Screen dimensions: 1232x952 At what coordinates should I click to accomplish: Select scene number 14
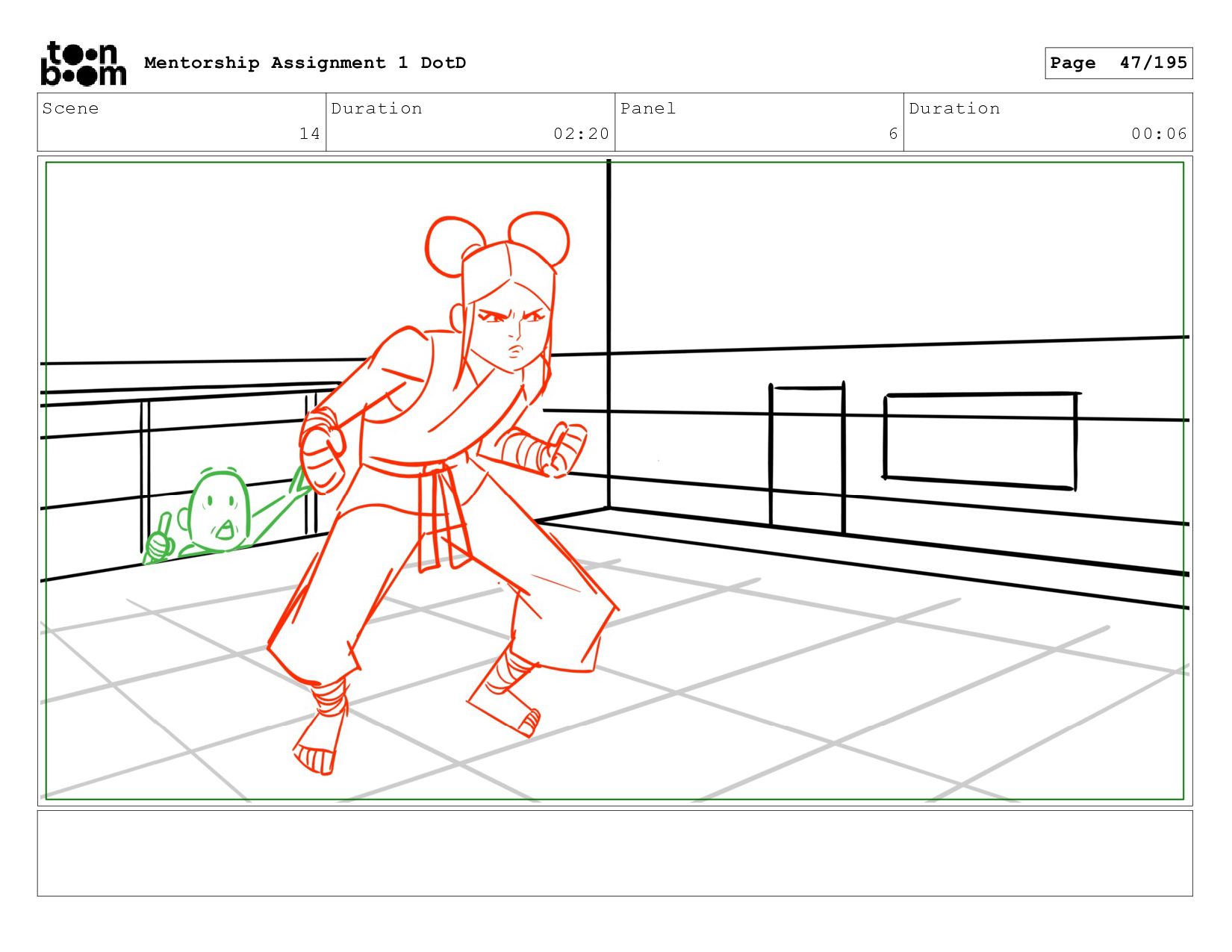(309, 134)
